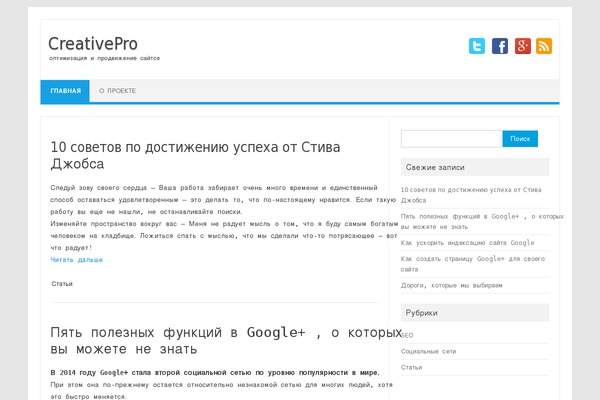Click the bold text В 2014 году Google+ стала
This screenshot has width=600, height=400.
(215, 372)
